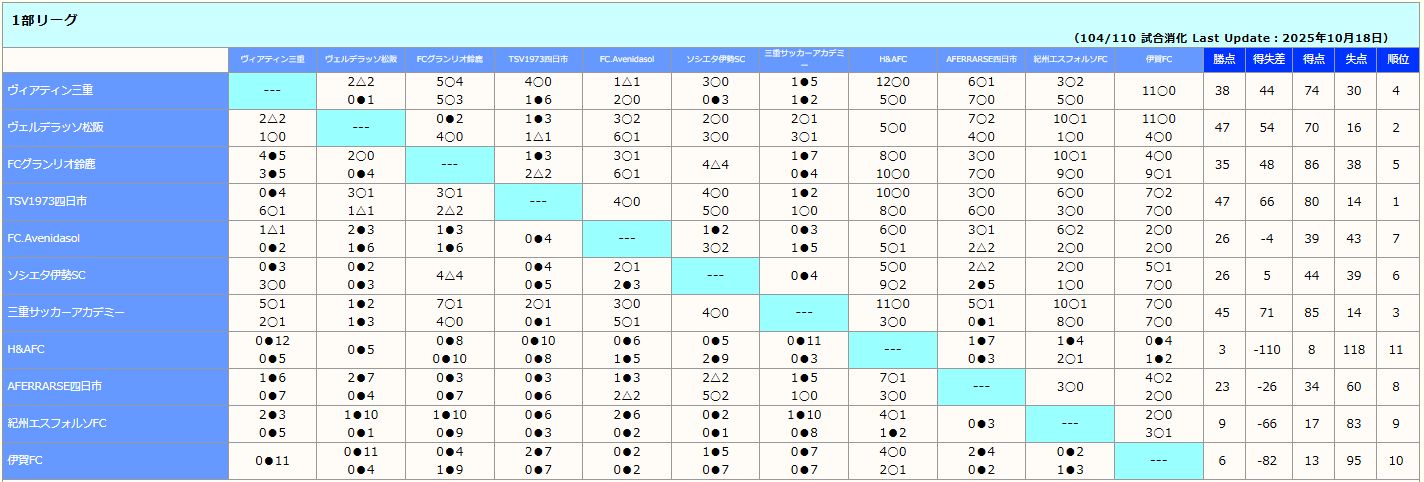
Task: Select the ヴェルデラッソ松阪 row header
Action: (x=55, y=128)
